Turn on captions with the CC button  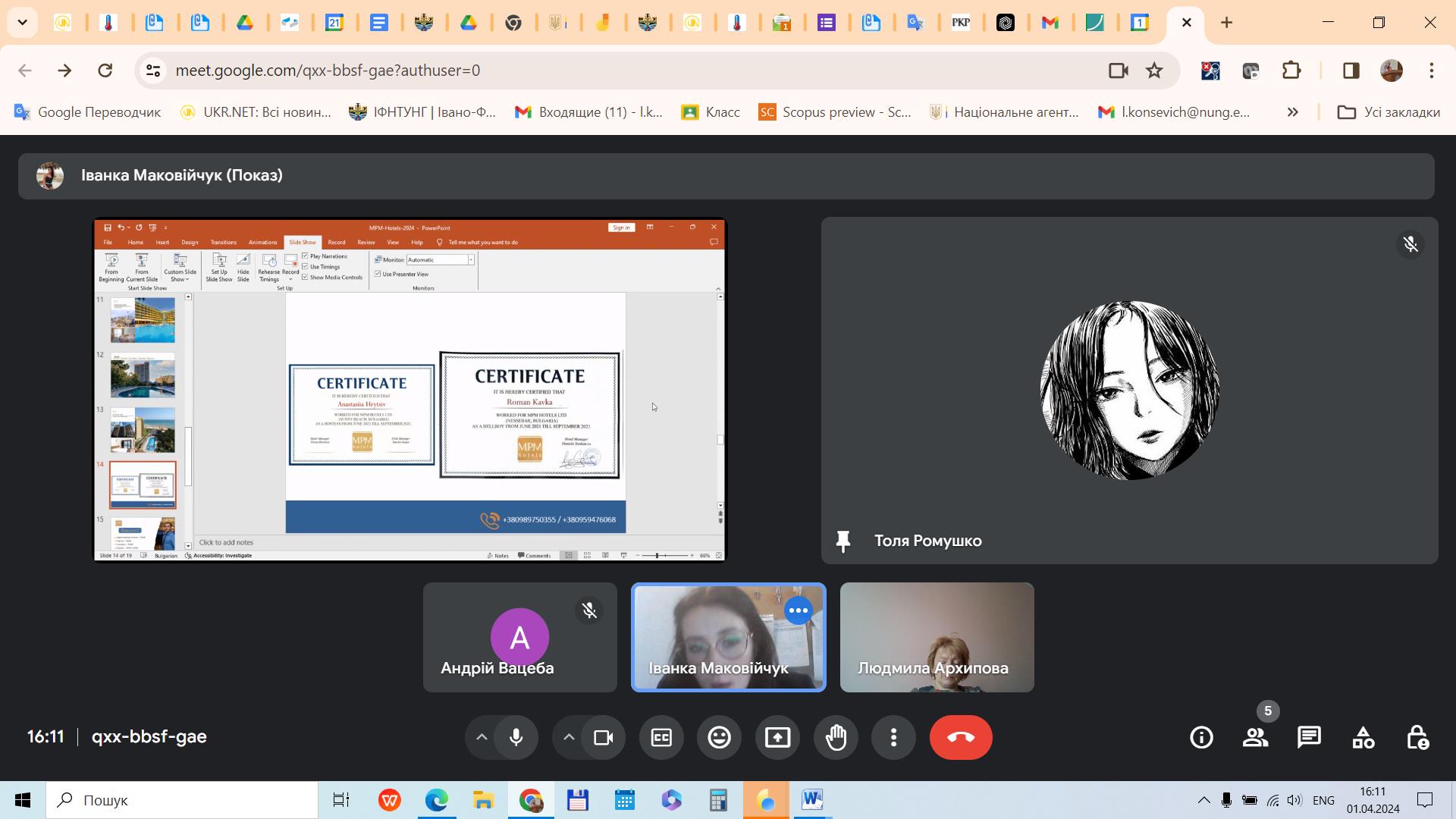pos(661,737)
